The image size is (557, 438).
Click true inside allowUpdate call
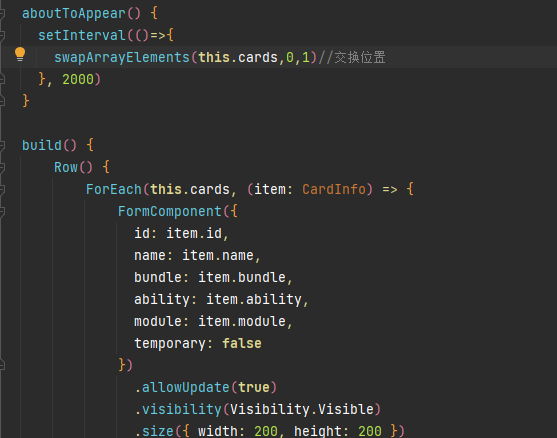[254, 388]
